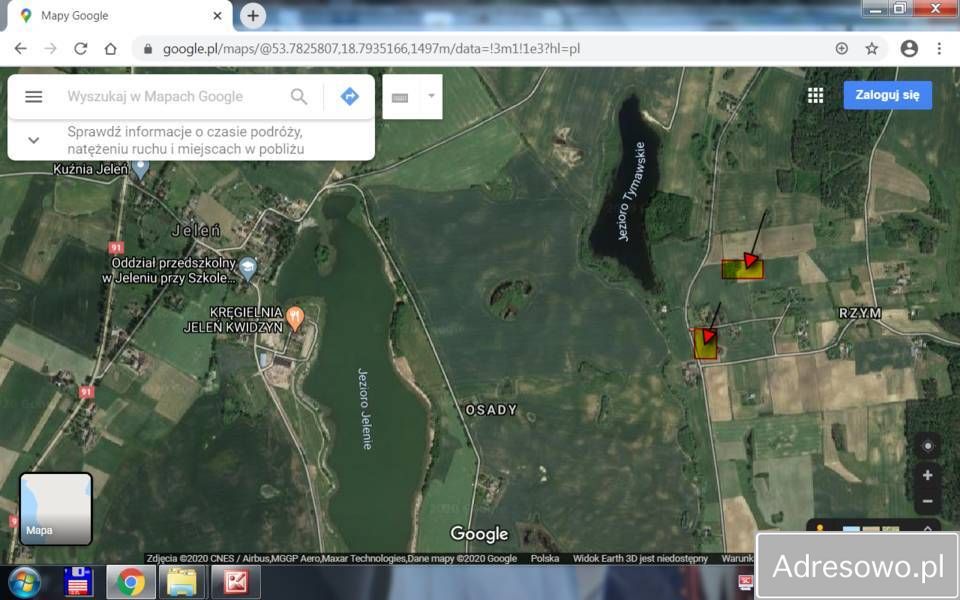Click the keyboard input tool icon

pos(400,98)
